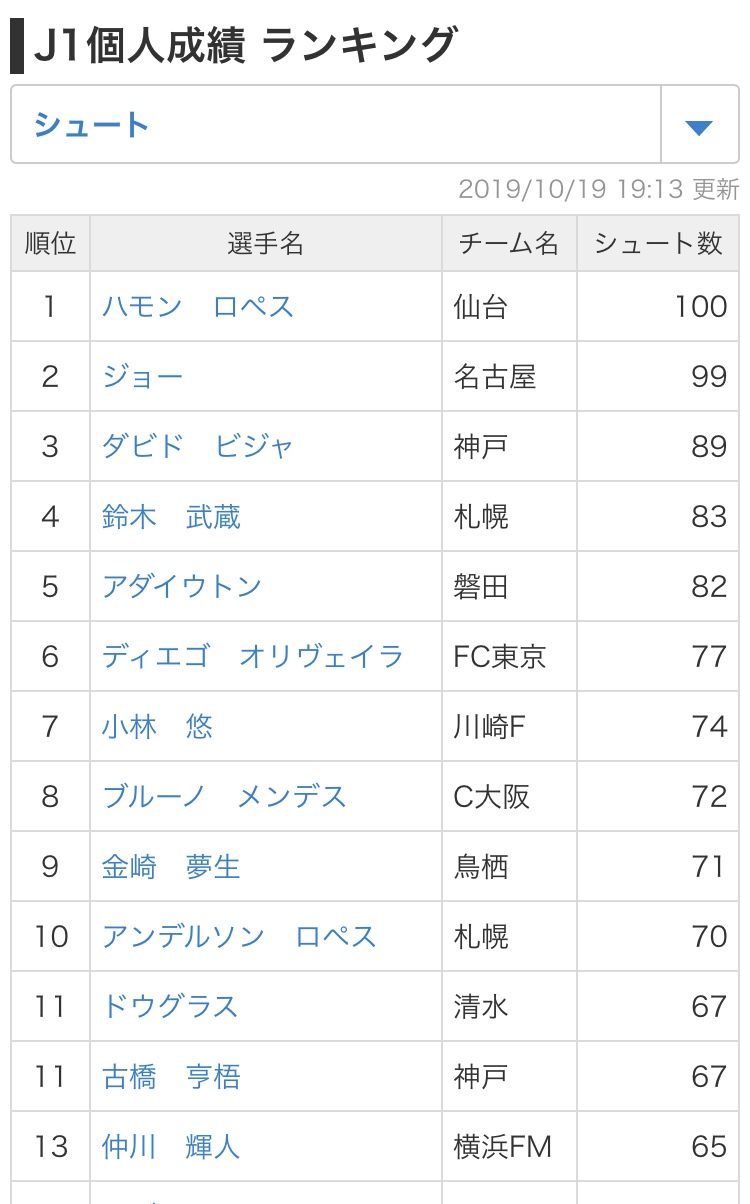Image resolution: width=750 pixels, height=1204 pixels.
Task: Open the シュート category dropdown
Action: tap(335, 125)
